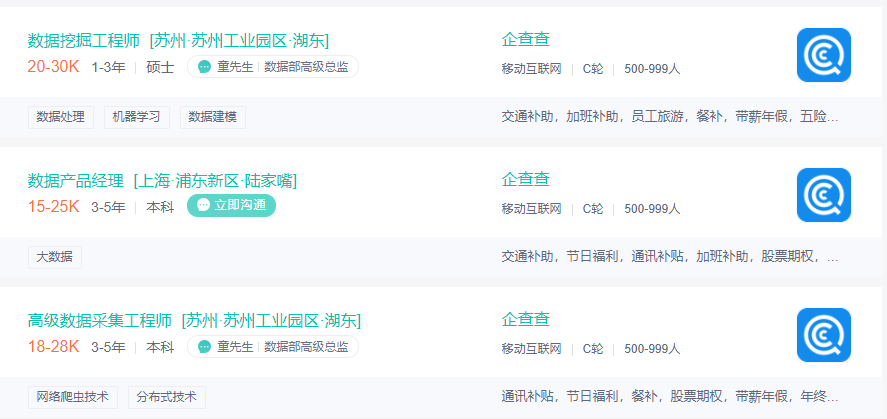The width and height of the screenshot is (887, 419).
Task: Select the 数据建模 skill tag
Action: click(213, 117)
